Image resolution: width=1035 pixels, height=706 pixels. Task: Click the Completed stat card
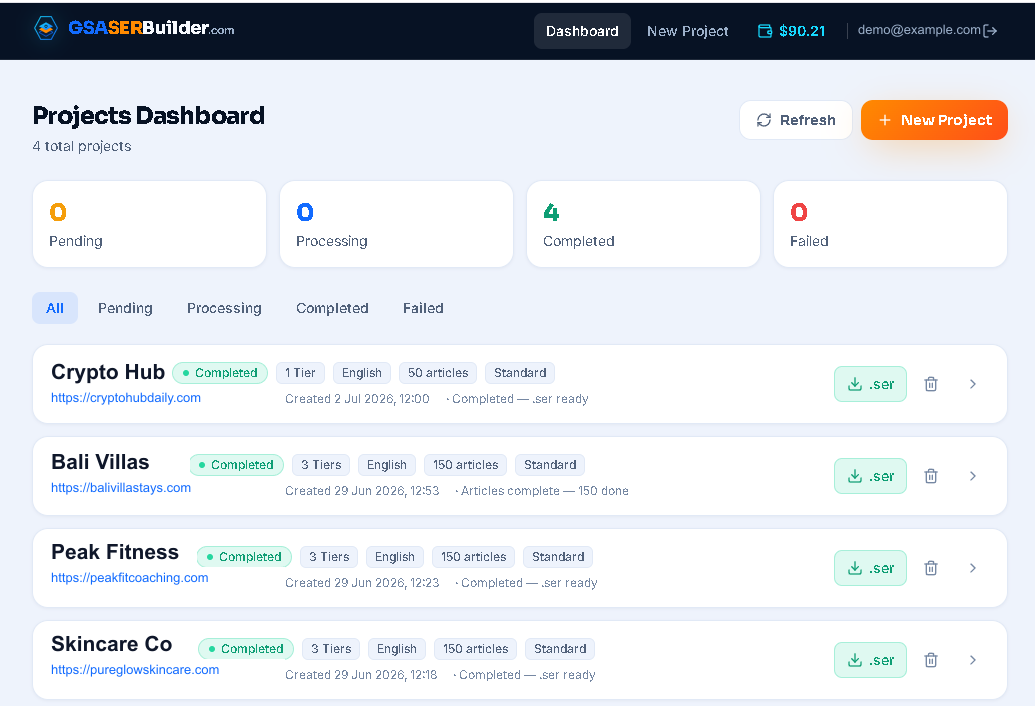643,224
